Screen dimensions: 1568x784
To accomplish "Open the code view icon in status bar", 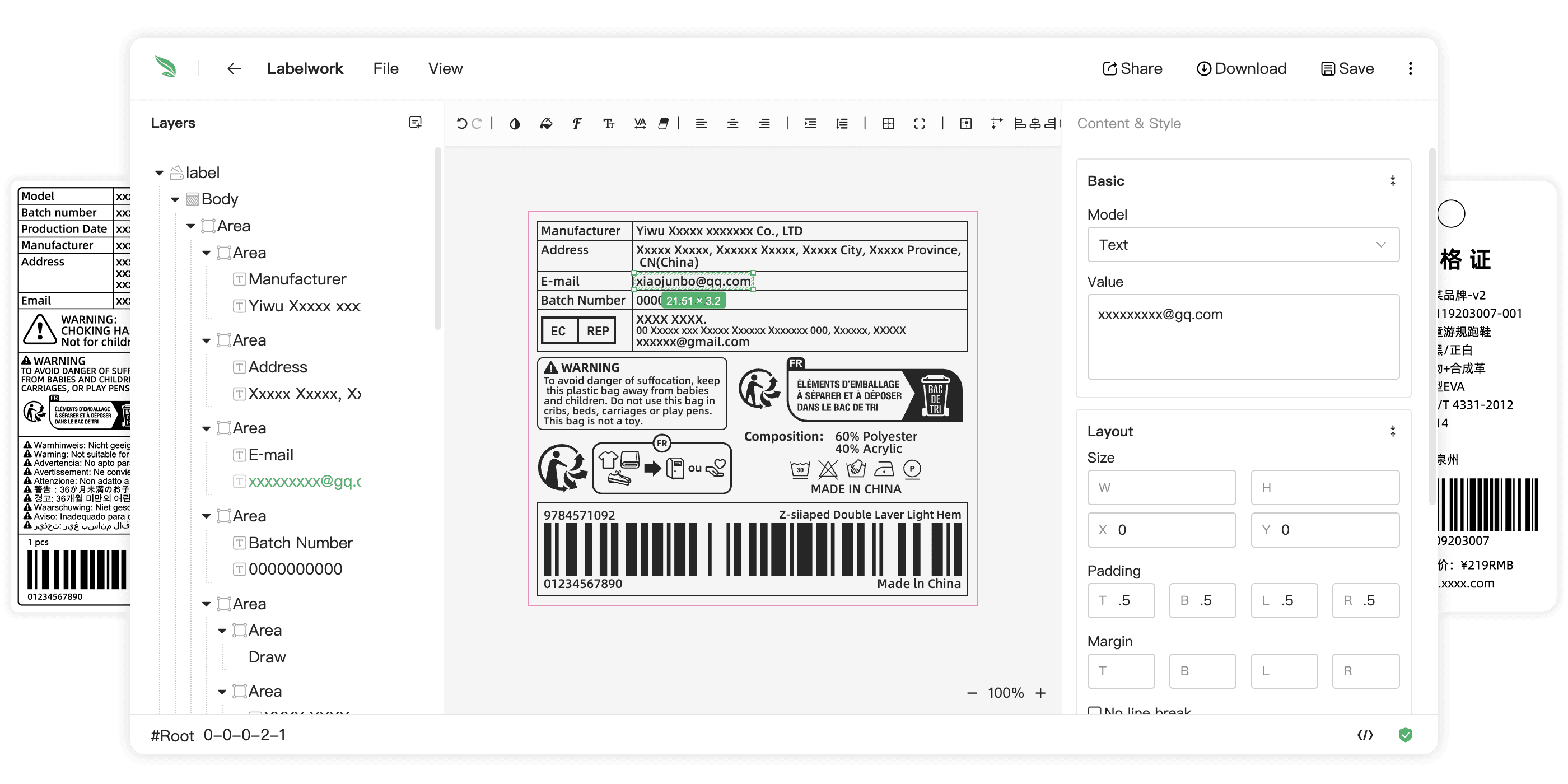I will pos(1365,735).
